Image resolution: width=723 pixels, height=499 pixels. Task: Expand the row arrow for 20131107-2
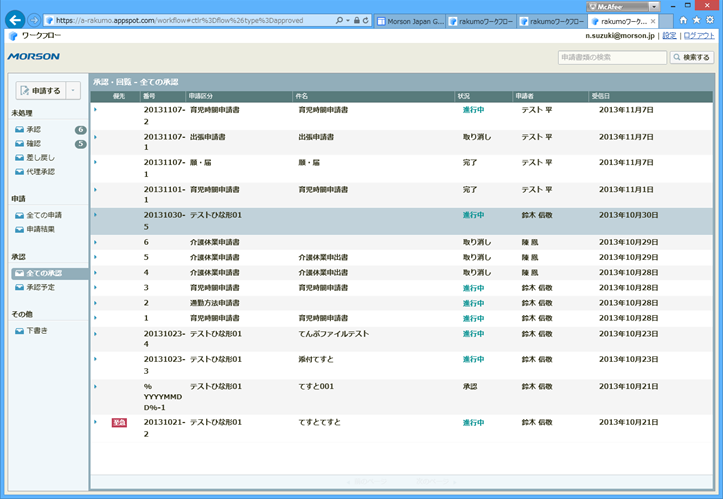tap(95, 110)
